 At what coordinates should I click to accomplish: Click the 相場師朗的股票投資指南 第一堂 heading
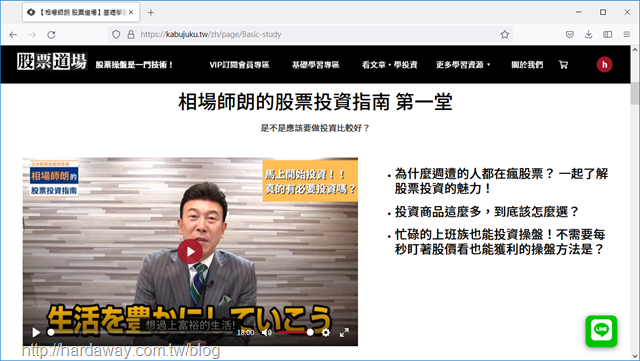coord(315,102)
